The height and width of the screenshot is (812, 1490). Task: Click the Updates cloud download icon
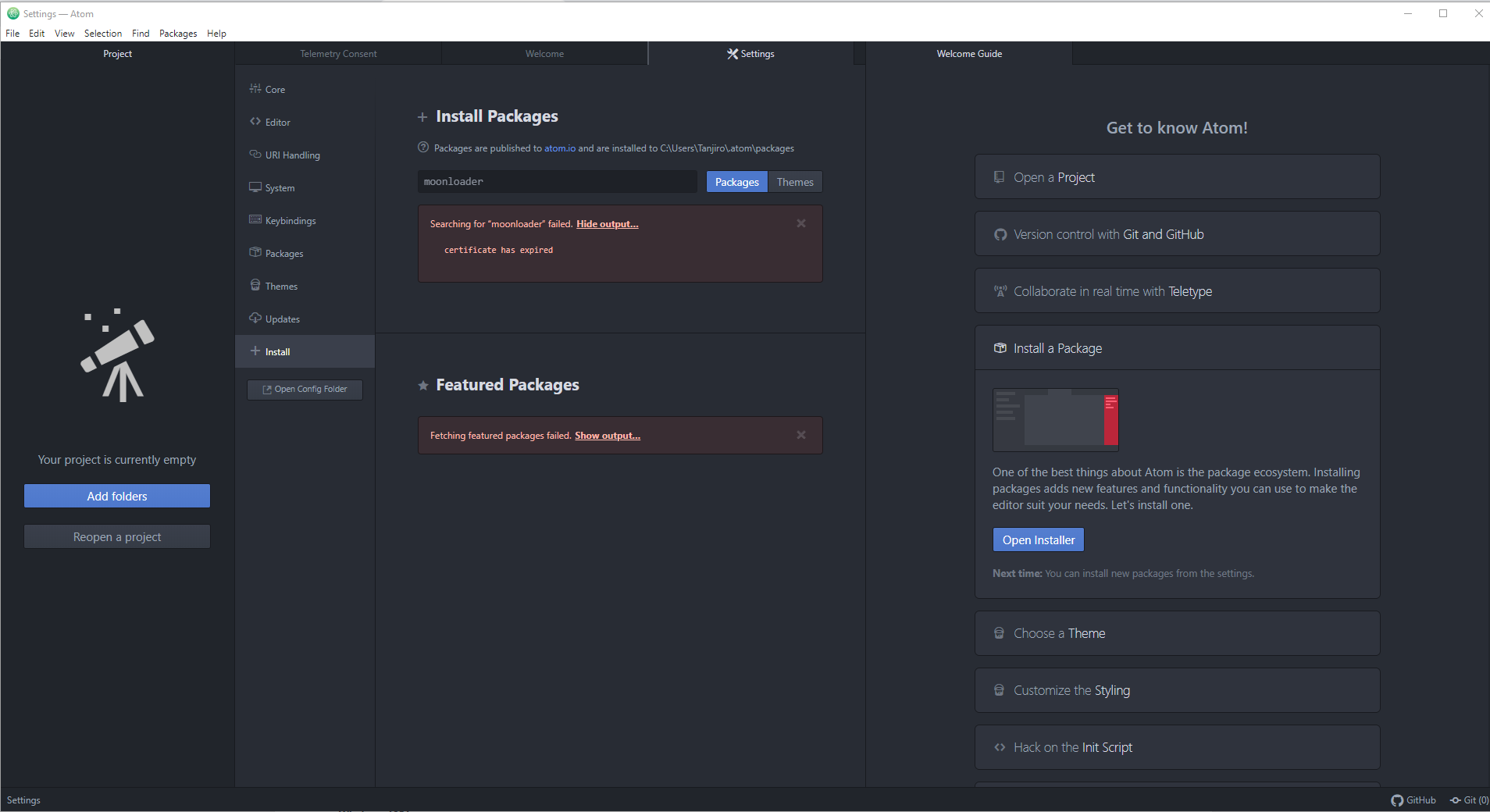pyautogui.click(x=255, y=319)
